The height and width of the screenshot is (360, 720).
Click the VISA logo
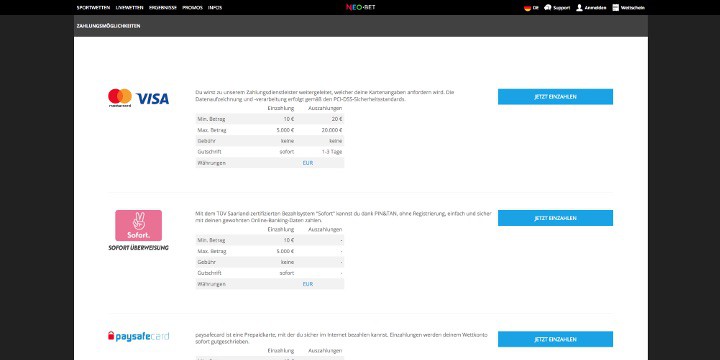tap(152, 98)
